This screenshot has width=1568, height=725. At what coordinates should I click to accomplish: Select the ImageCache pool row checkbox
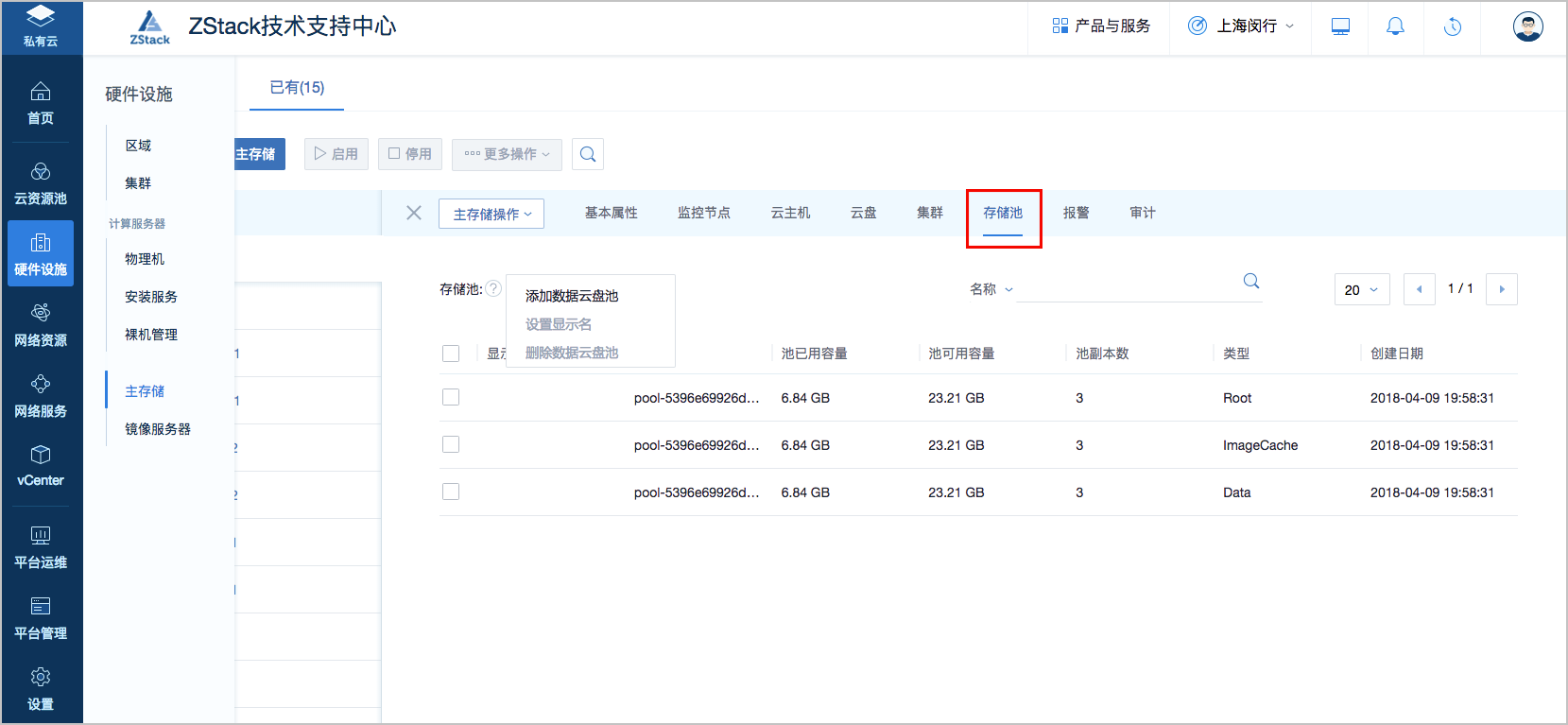[451, 444]
